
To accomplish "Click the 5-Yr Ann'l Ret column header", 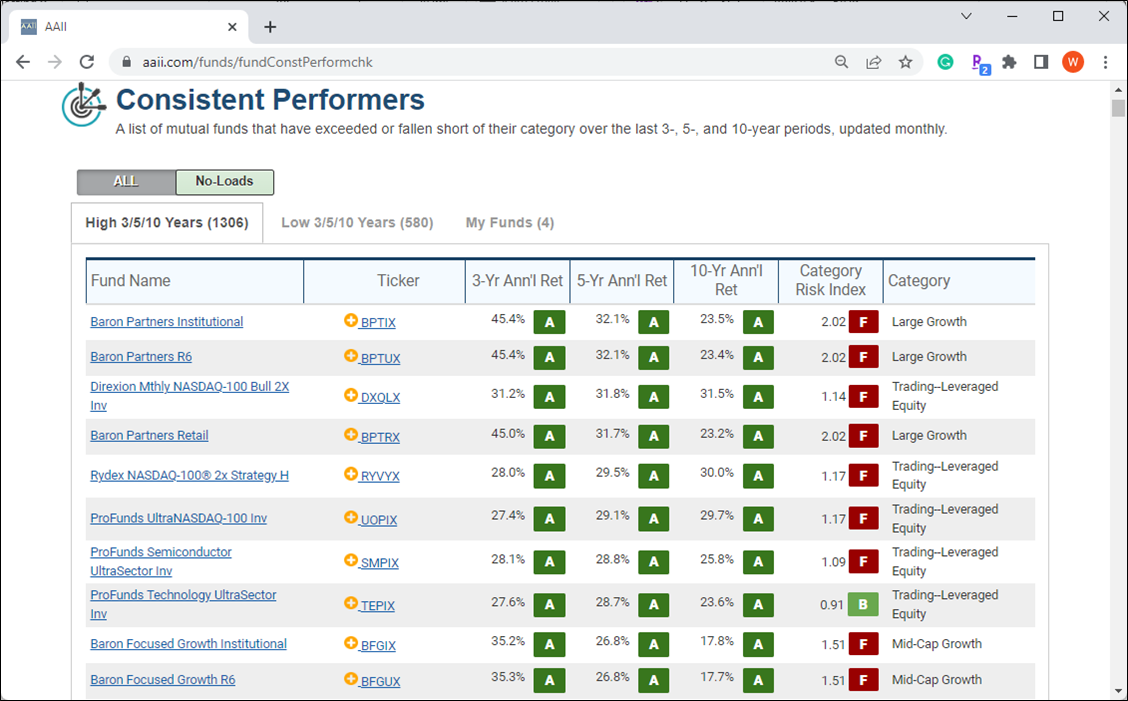I will [x=622, y=281].
